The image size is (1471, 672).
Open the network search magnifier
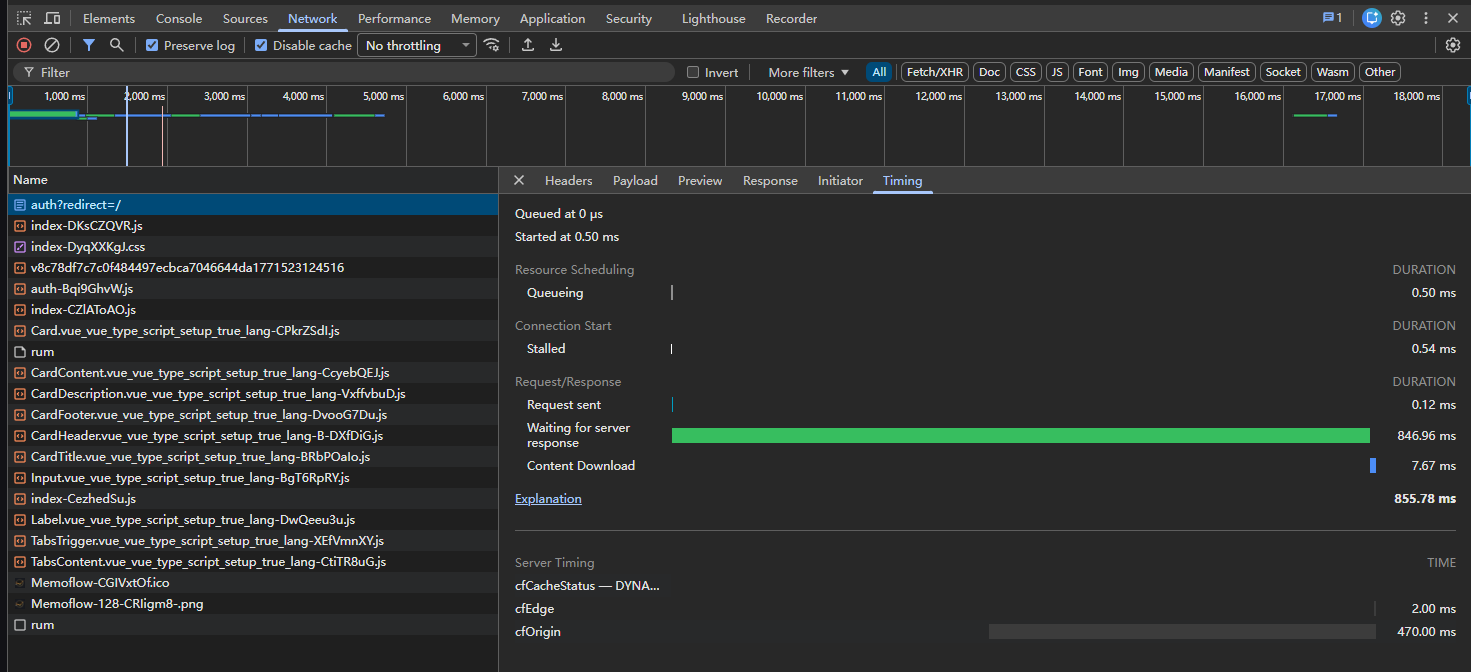pyautogui.click(x=117, y=45)
